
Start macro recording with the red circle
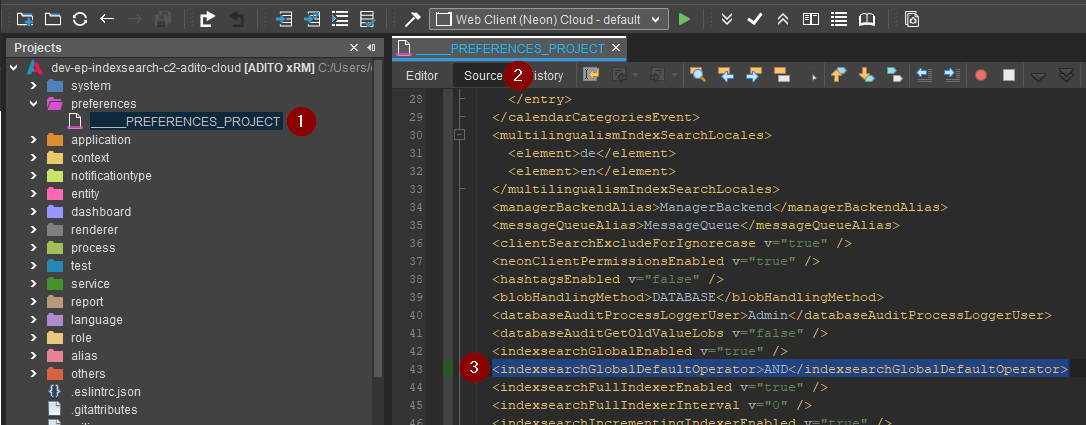point(981,75)
